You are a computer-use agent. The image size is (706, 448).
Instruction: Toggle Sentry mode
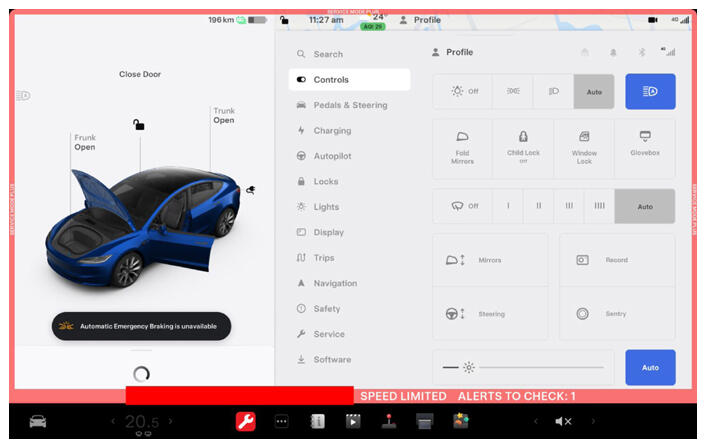pos(617,313)
